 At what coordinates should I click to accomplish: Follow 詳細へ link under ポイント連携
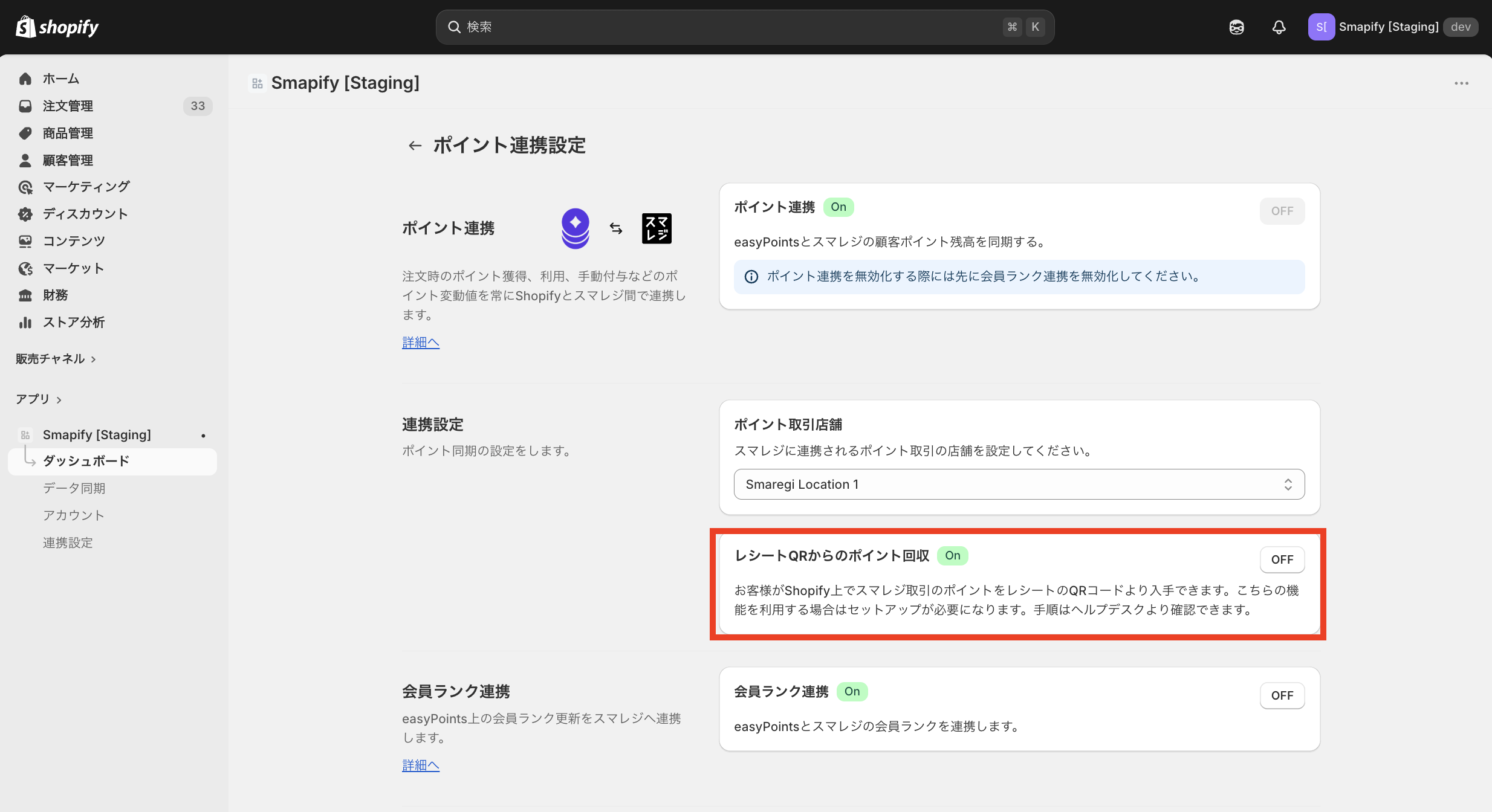[421, 343]
